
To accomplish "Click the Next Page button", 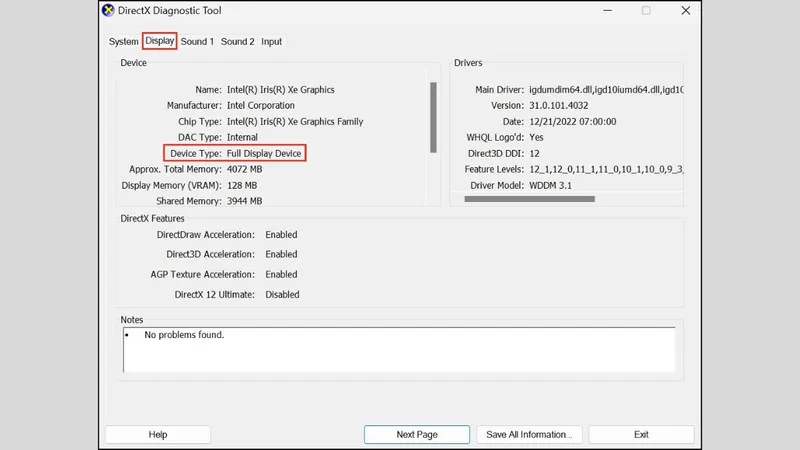I will (417, 434).
